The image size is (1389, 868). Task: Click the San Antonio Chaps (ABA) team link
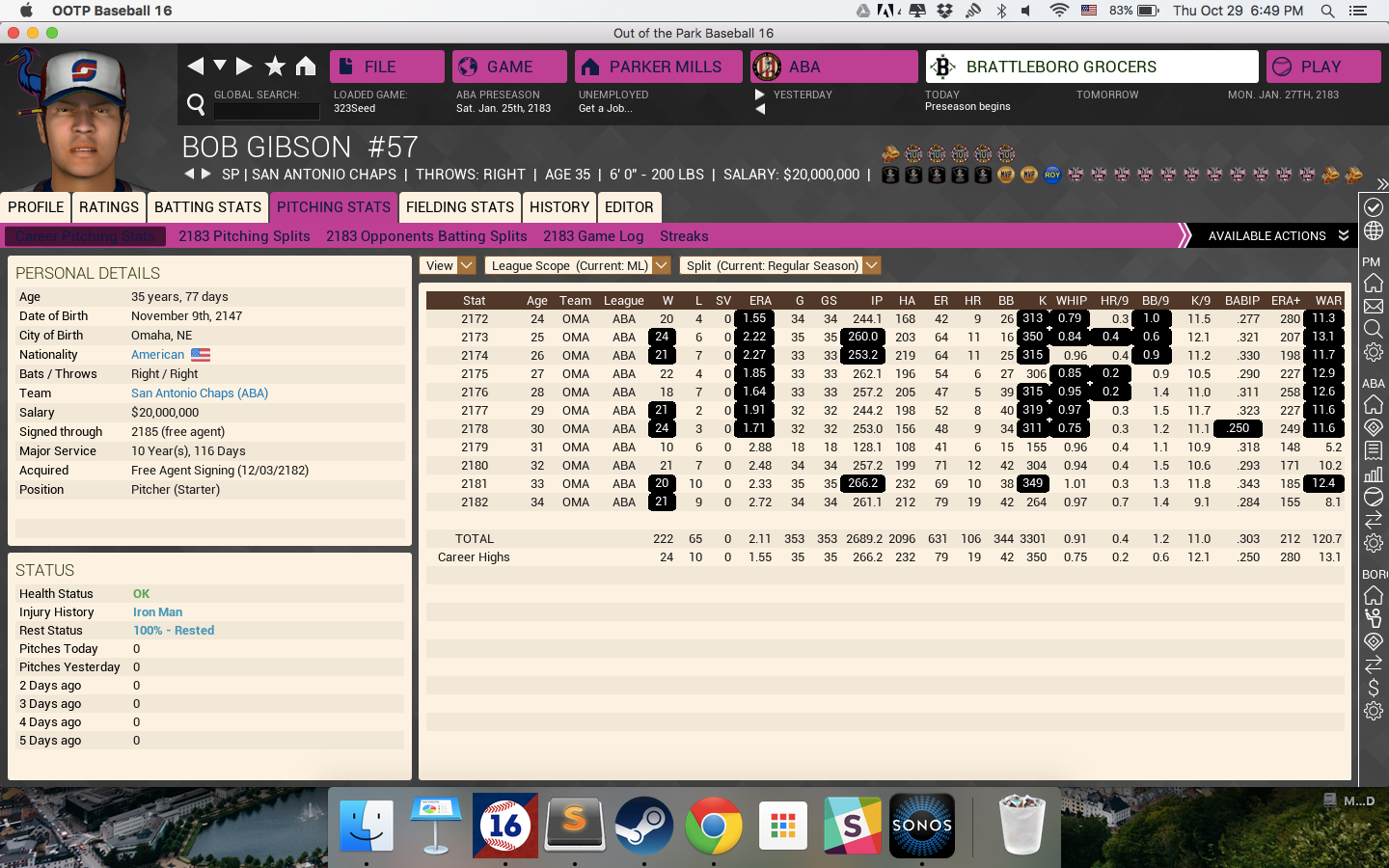200,393
